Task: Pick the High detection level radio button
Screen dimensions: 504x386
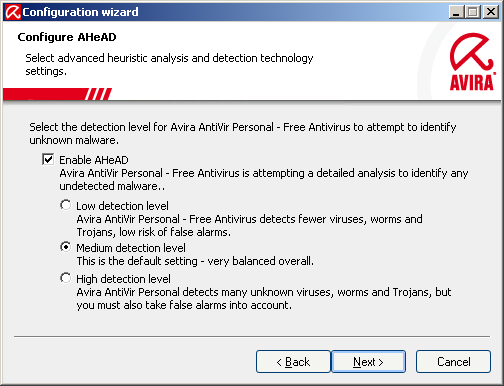Action: [x=66, y=278]
